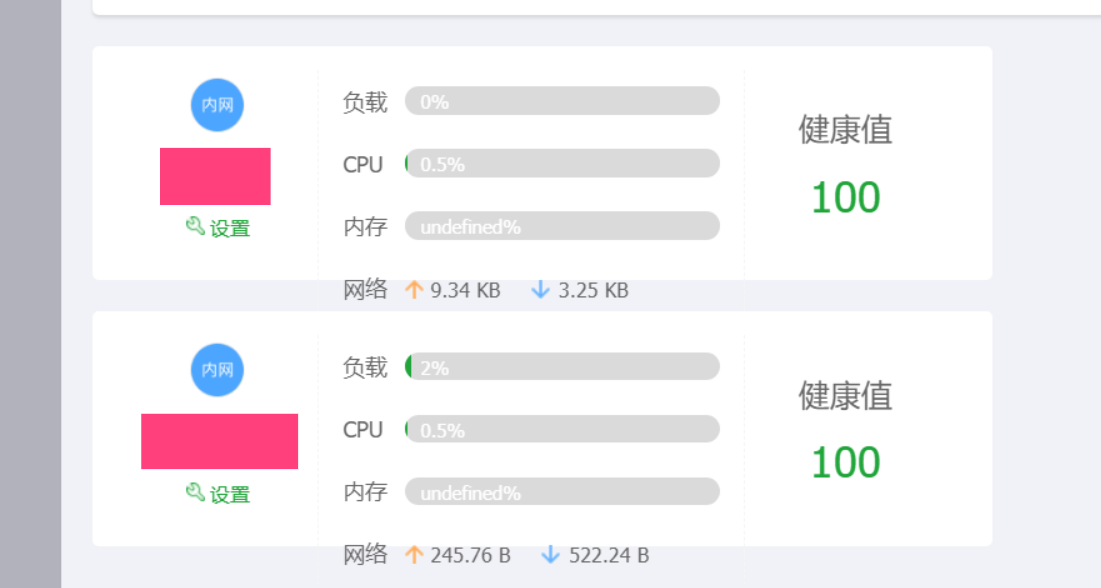Click the first server's 负载 0% bar
The height and width of the screenshot is (588, 1101).
[x=562, y=101]
